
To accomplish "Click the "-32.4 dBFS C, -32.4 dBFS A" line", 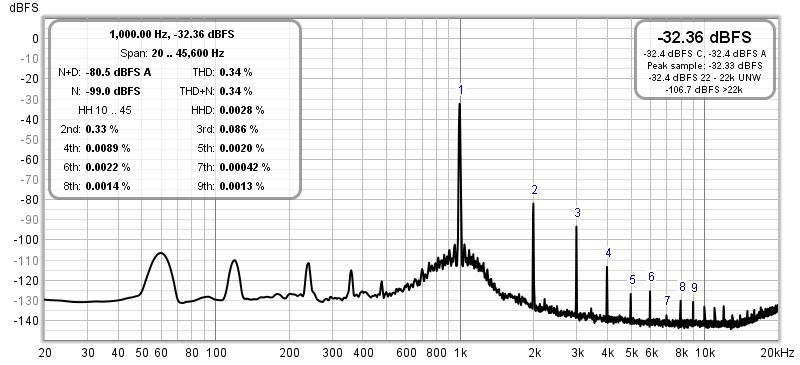I will point(705,54).
